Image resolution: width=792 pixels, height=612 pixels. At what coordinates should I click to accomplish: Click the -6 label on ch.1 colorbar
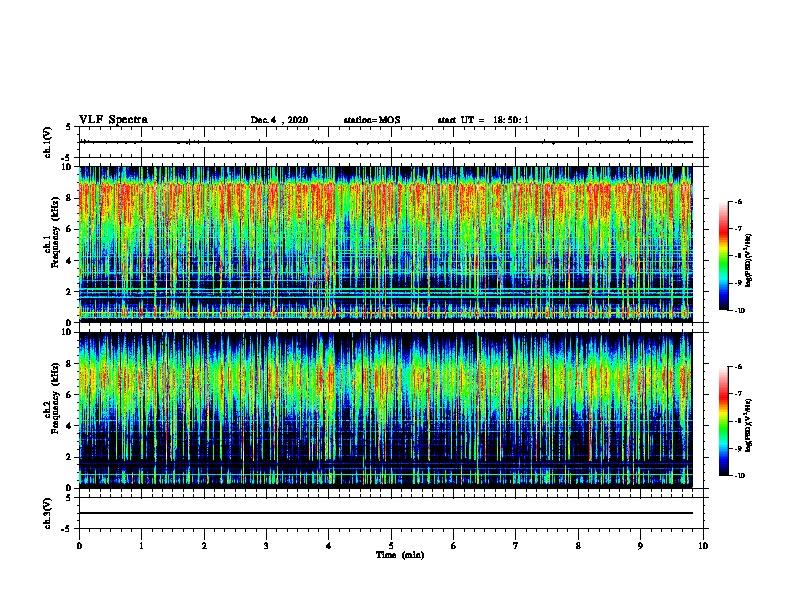tap(739, 202)
